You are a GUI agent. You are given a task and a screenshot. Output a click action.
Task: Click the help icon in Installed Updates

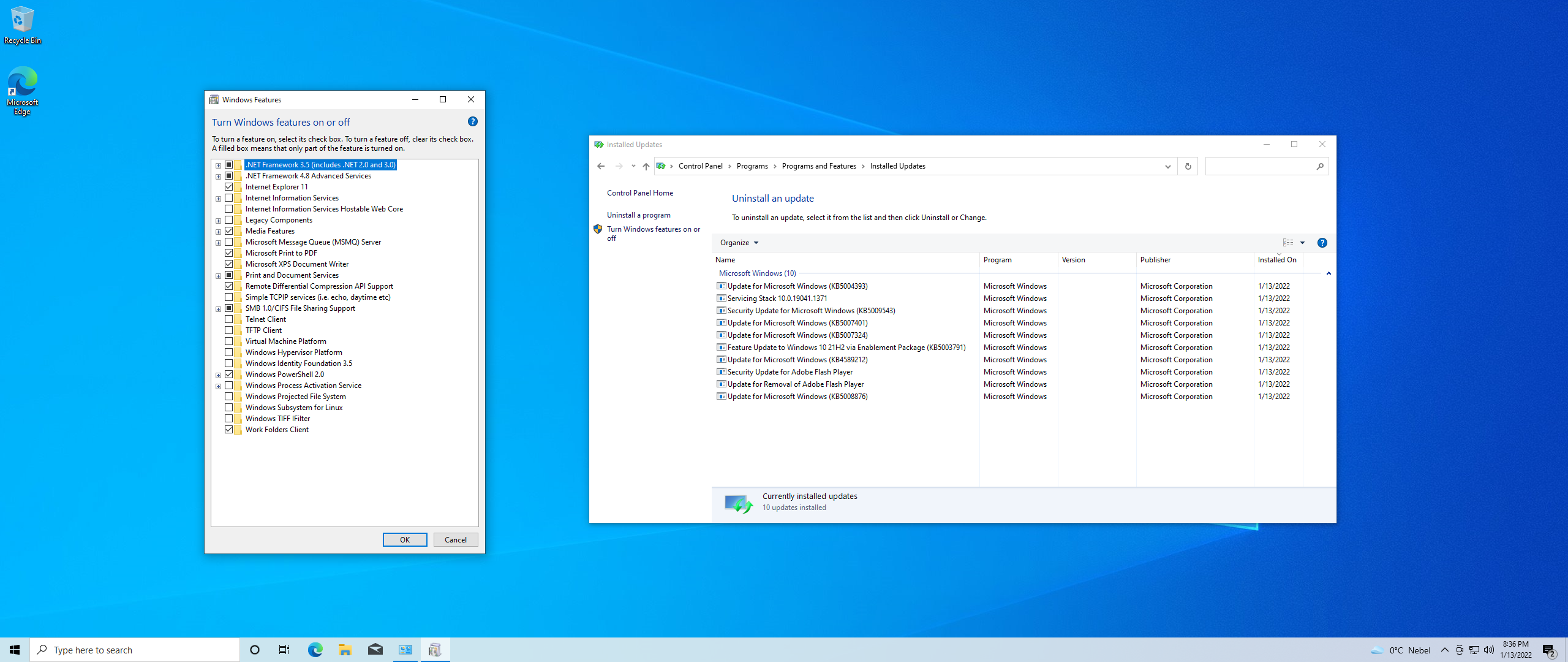(x=1322, y=243)
